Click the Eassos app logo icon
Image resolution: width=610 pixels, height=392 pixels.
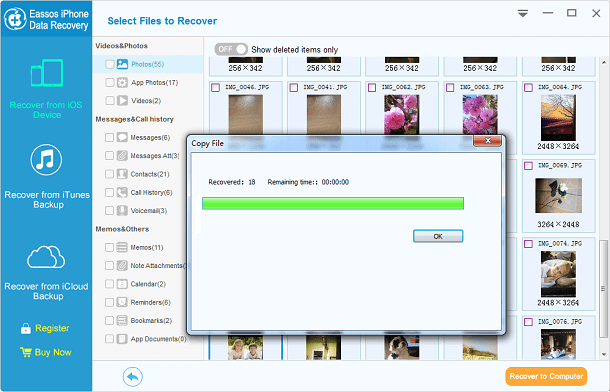click(x=15, y=19)
